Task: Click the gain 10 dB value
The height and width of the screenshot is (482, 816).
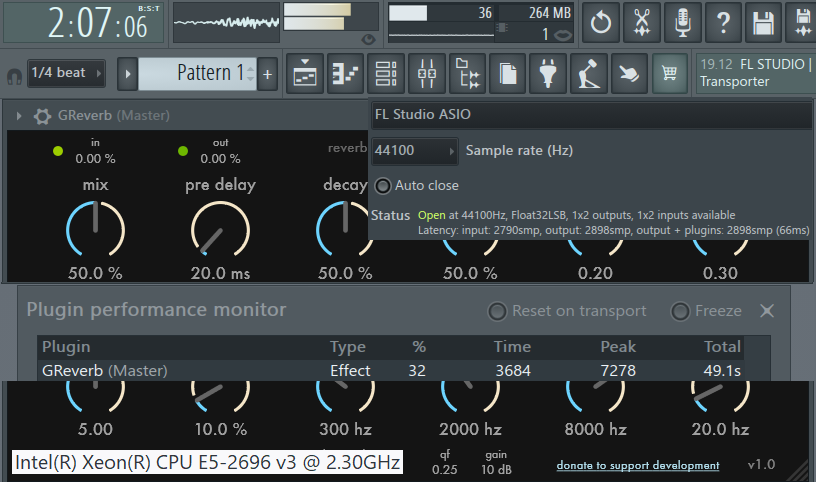Action: pos(496,470)
